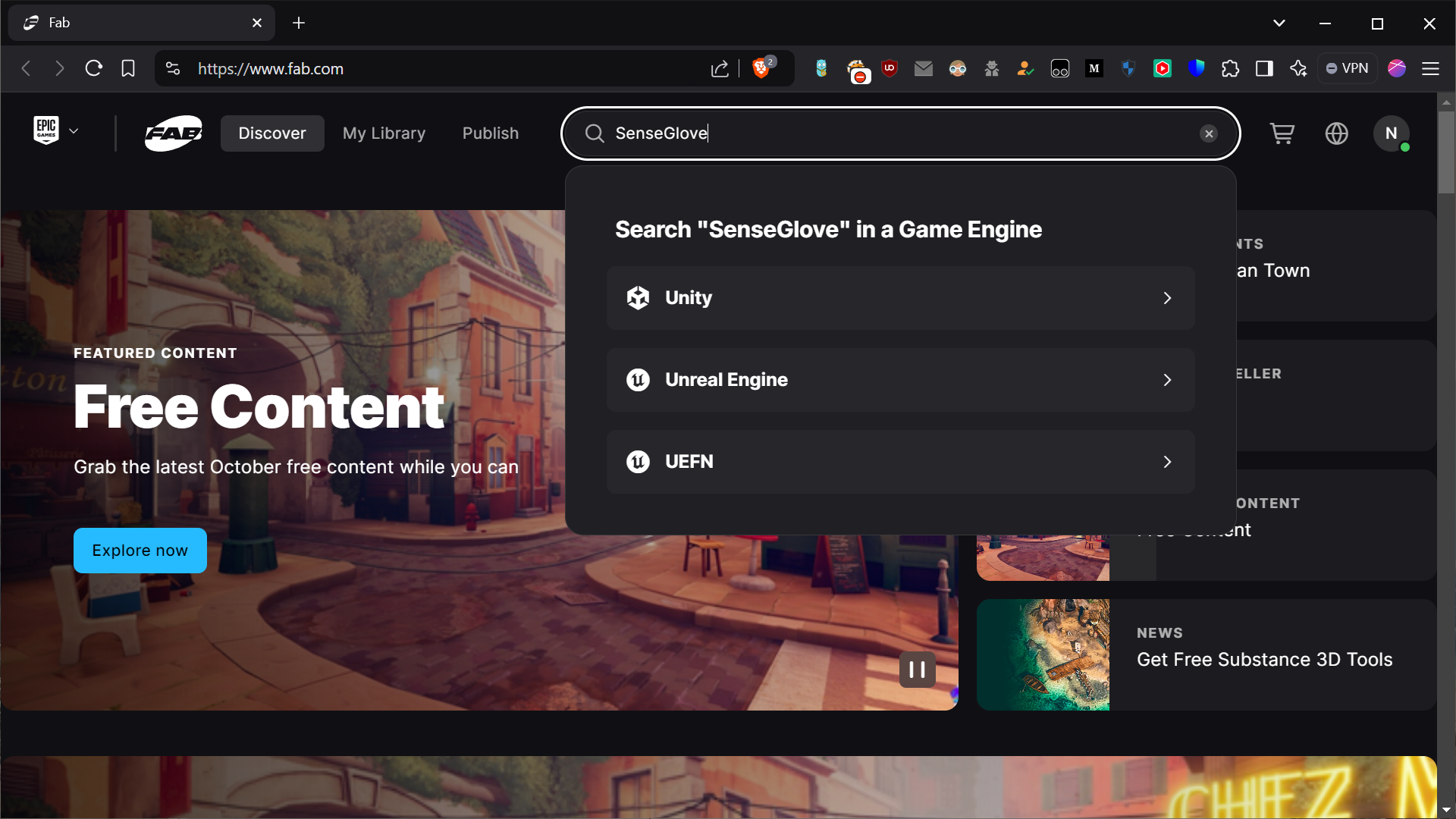
Task: Pause the featured content video
Action: coord(916,670)
